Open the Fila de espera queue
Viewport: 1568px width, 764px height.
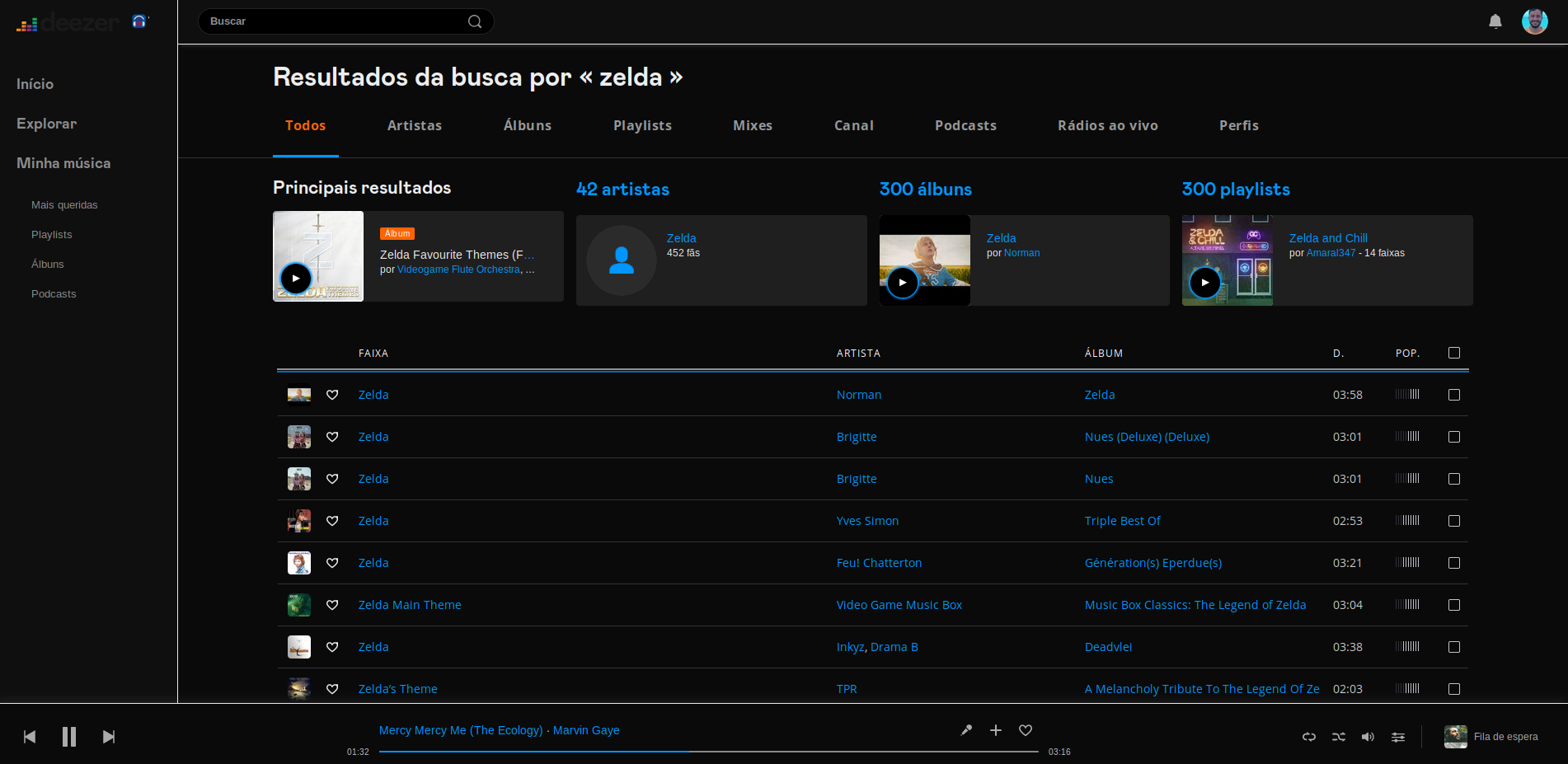[x=1491, y=737]
